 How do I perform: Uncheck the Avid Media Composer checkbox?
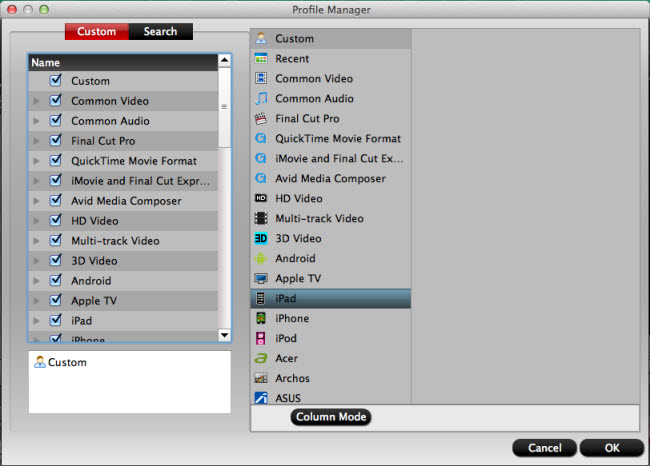[56, 200]
